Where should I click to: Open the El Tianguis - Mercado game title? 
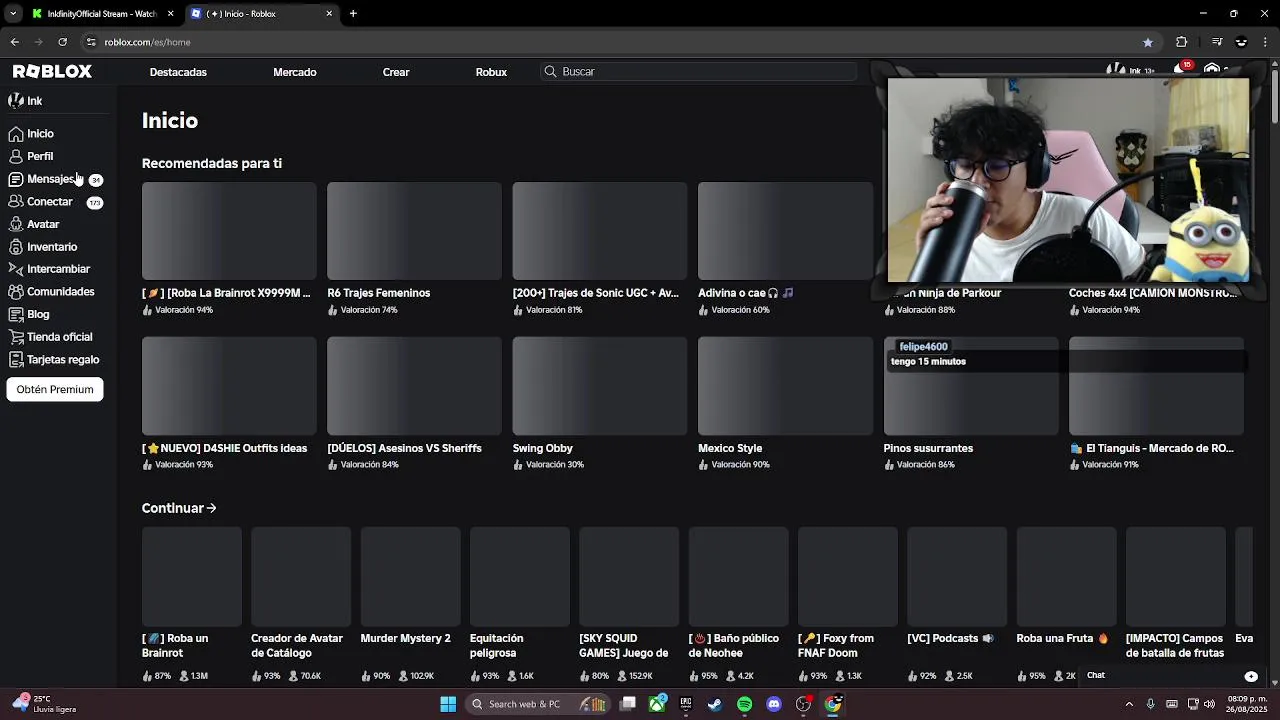coord(1152,448)
